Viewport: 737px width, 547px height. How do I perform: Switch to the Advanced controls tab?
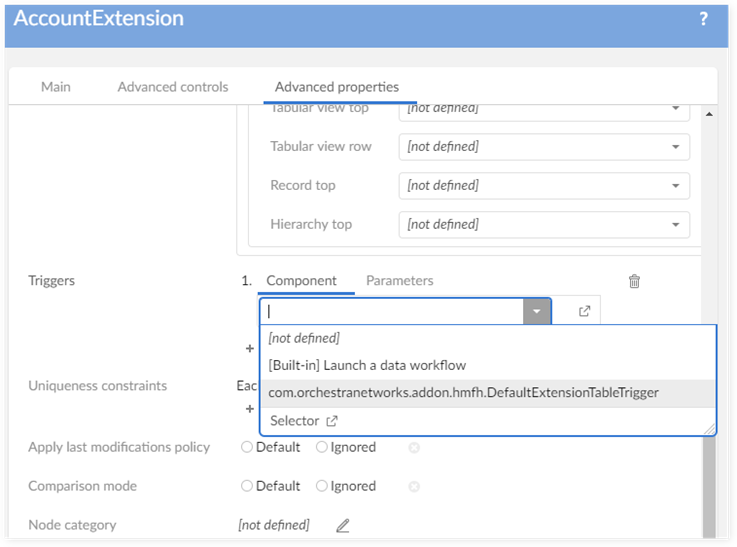point(173,87)
